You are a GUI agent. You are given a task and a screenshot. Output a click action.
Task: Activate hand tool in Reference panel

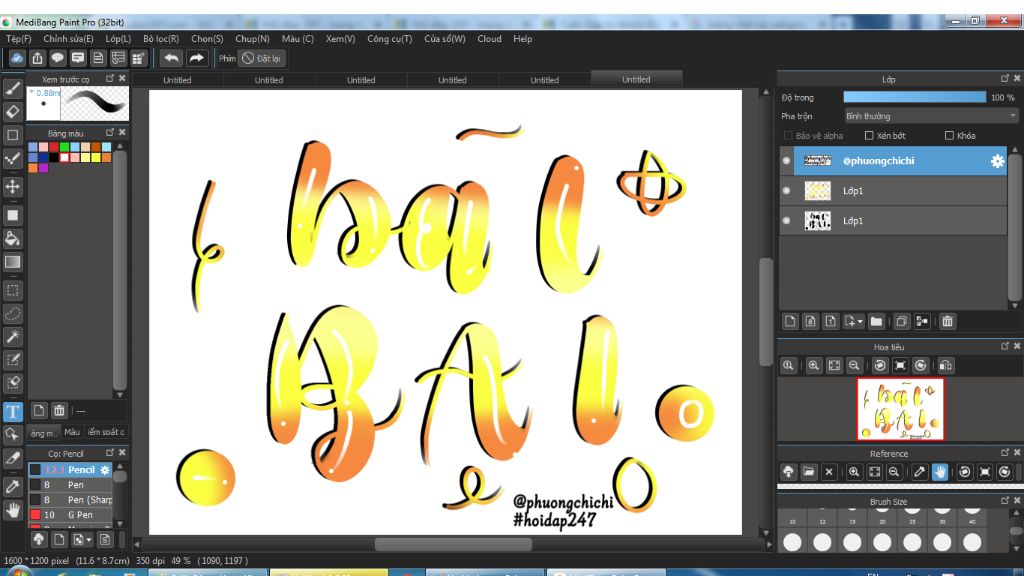point(940,472)
